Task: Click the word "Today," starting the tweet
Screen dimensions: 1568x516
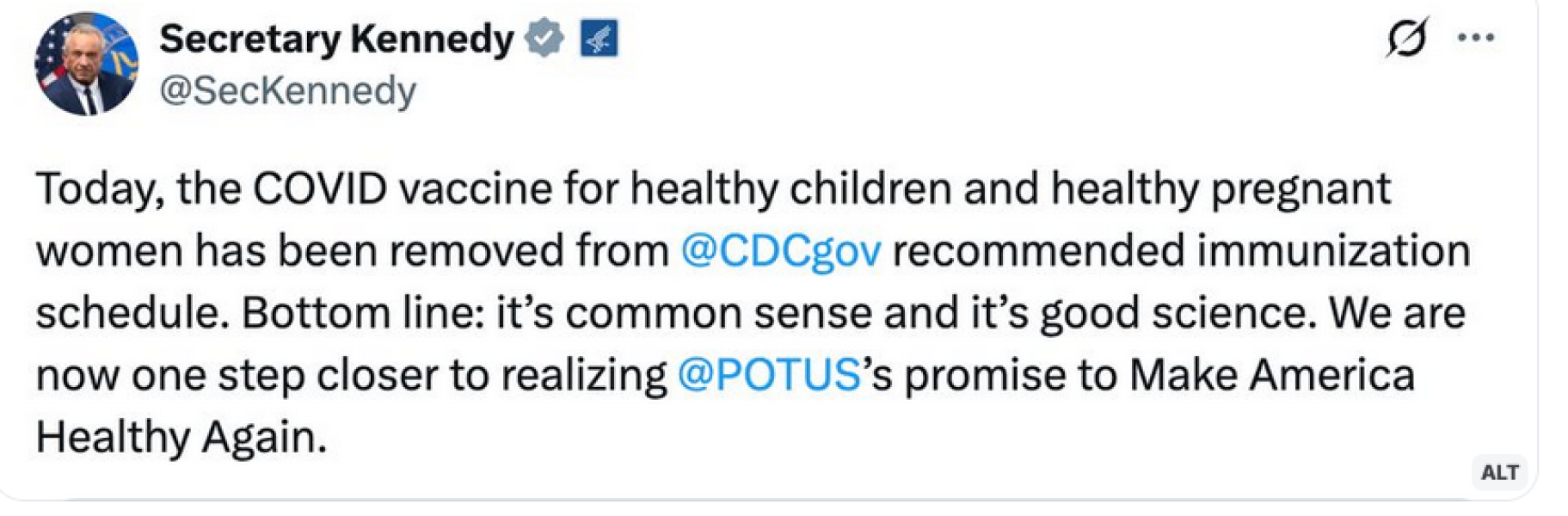Action: click(100, 188)
